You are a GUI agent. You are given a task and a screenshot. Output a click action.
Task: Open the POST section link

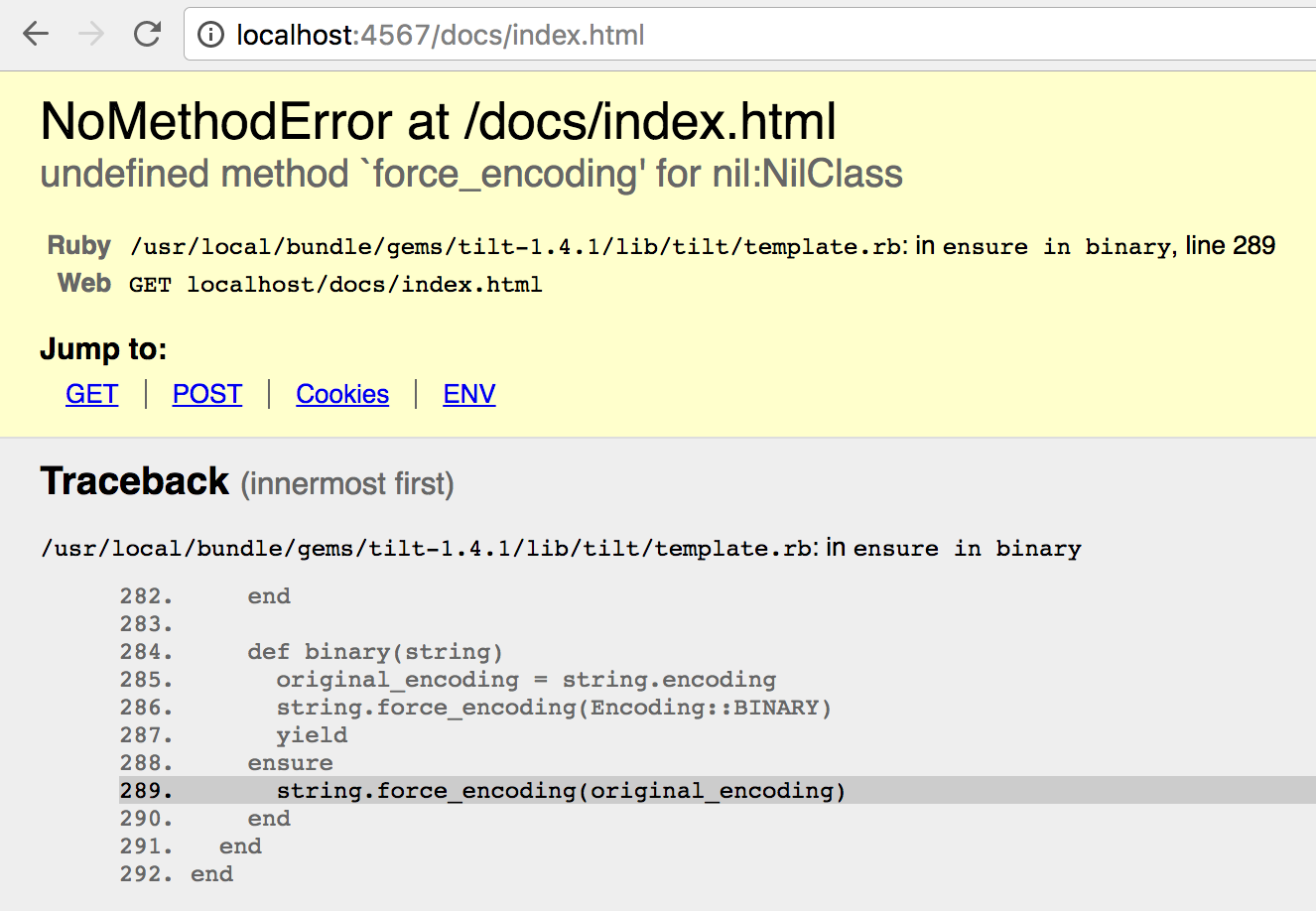point(206,394)
